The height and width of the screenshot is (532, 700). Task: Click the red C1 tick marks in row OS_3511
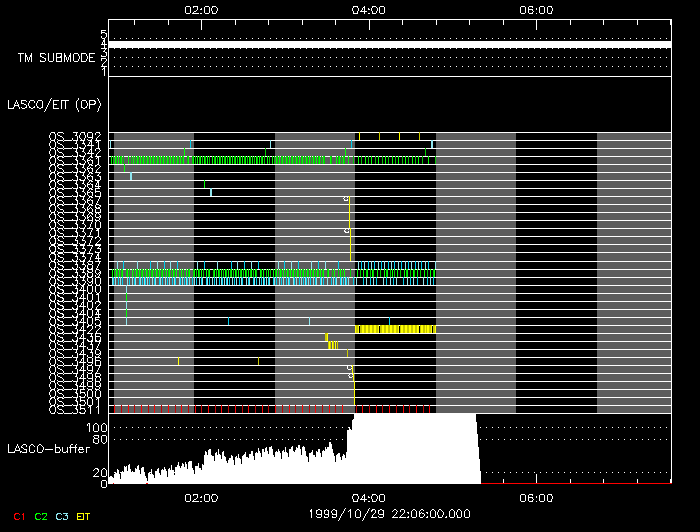(272, 409)
